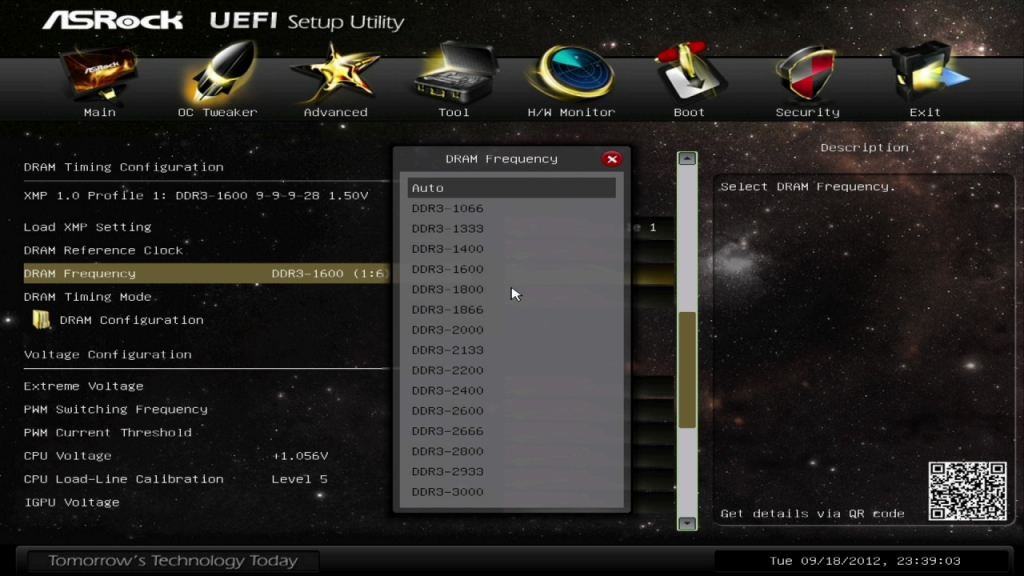Click CPU Voltage value +1.056V
The height and width of the screenshot is (576, 1024).
pyautogui.click(x=300, y=456)
